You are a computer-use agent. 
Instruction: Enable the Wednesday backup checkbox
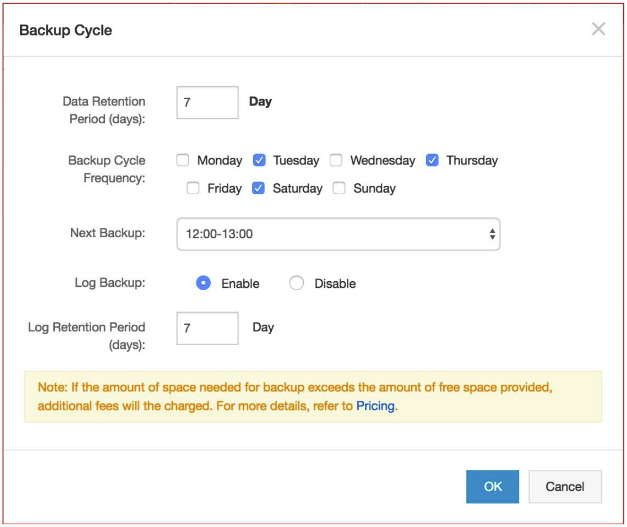[336, 160]
